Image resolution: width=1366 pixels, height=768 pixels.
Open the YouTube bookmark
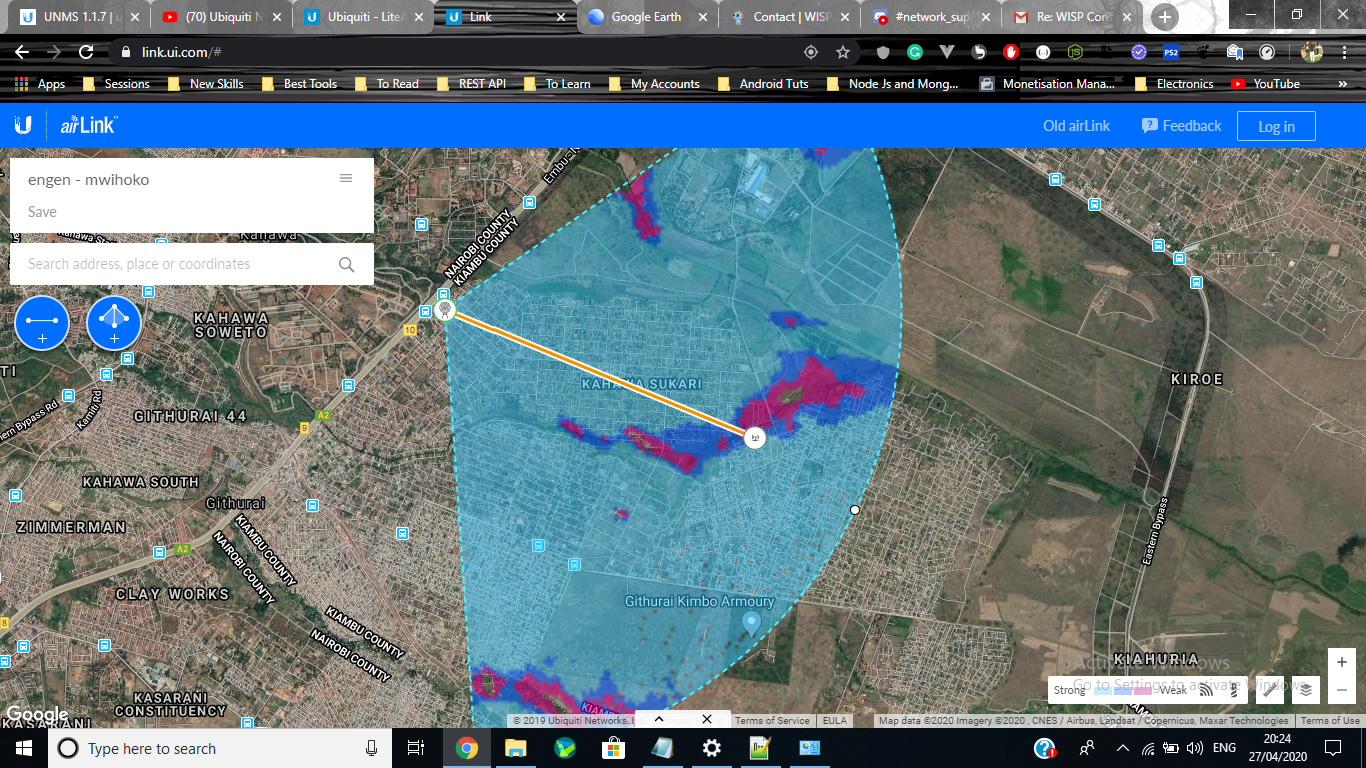pos(1265,84)
